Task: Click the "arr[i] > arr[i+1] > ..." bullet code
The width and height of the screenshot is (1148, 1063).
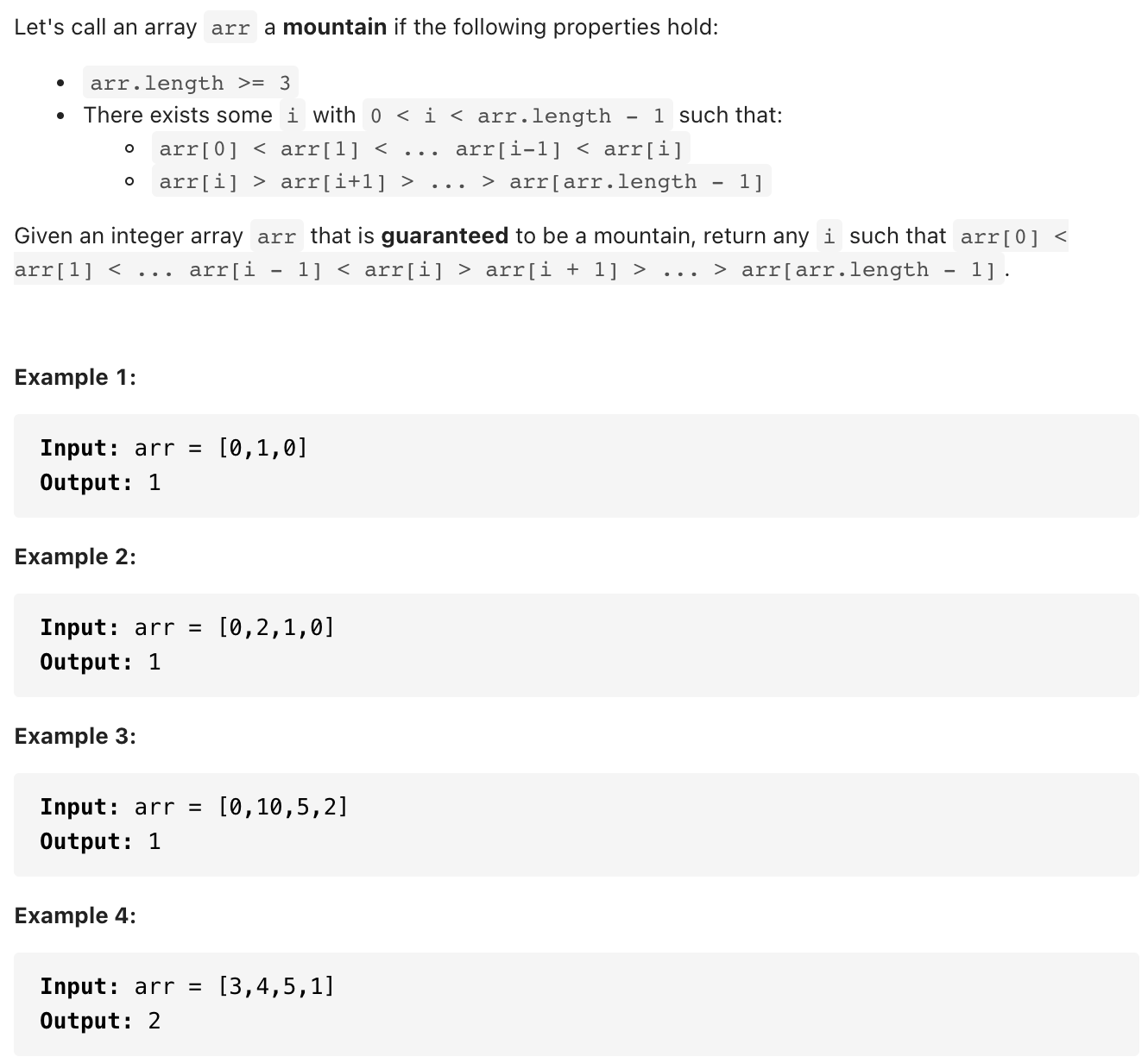Action: pos(461,182)
